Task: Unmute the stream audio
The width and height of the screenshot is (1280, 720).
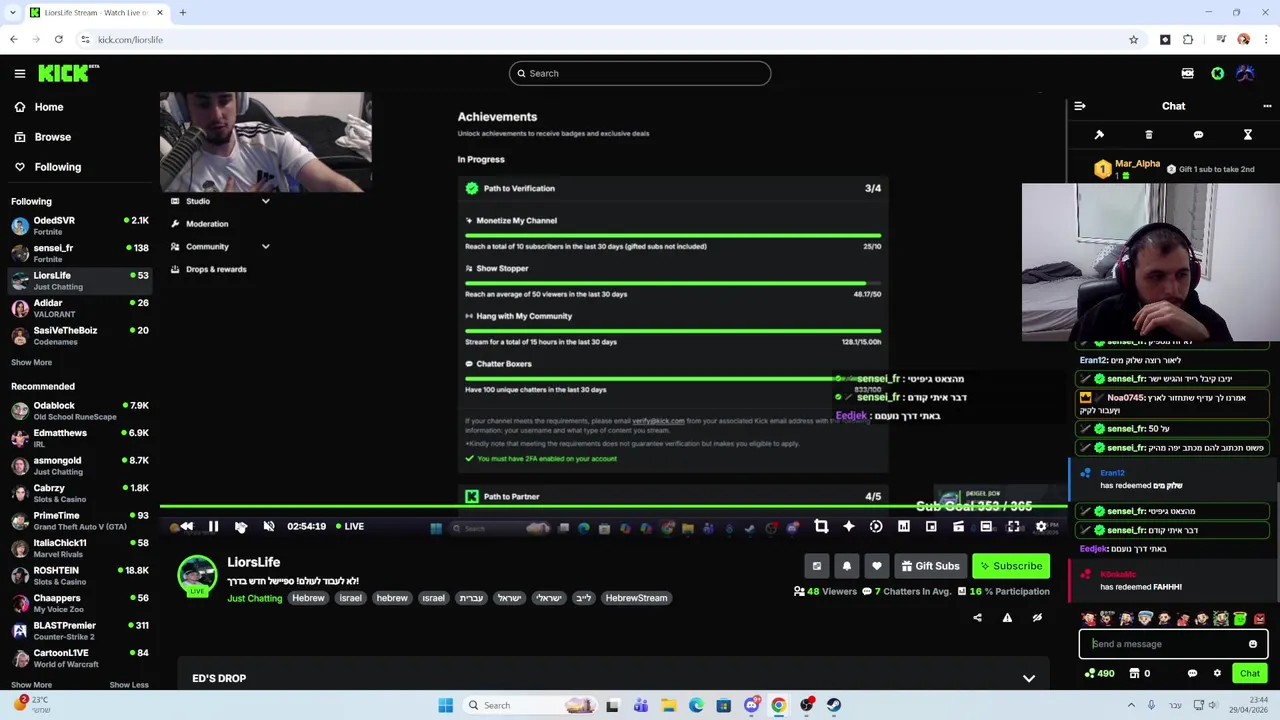Action: (x=268, y=527)
